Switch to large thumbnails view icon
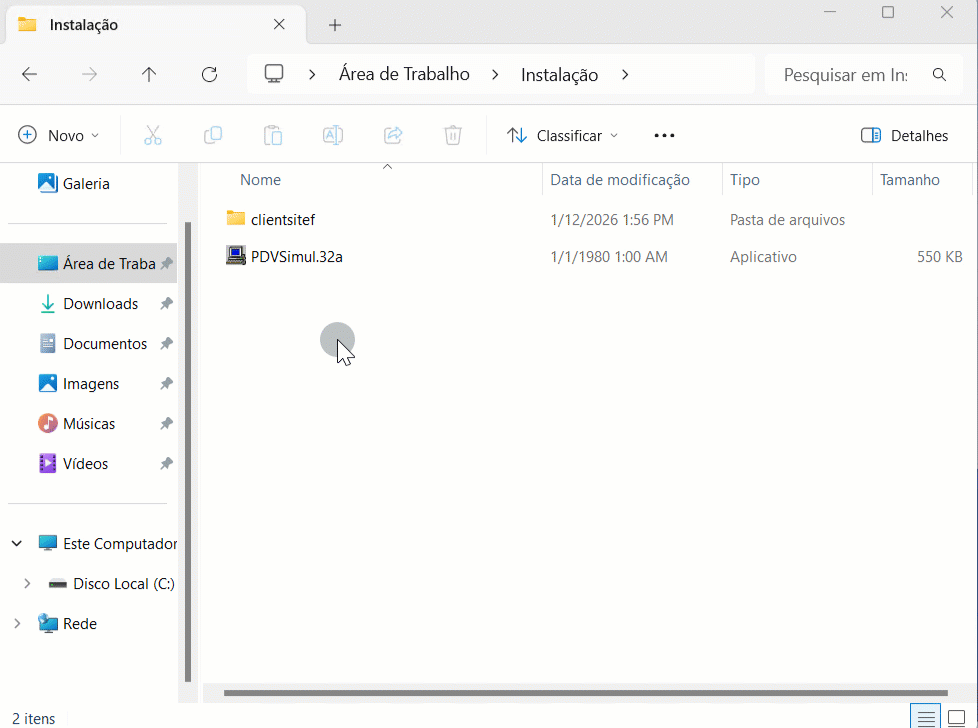978x728 pixels. 956,718
